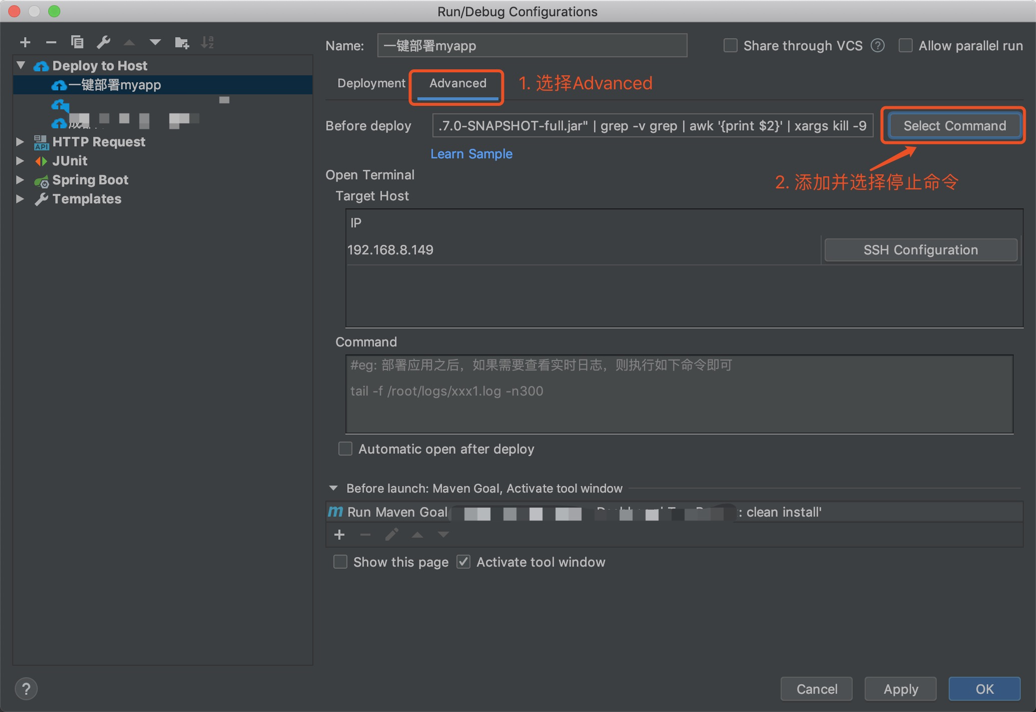Image resolution: width=1036 pixels, height=712 pixels.
Task: Sort configurations alphabetically
Action: tap(208, 42)
